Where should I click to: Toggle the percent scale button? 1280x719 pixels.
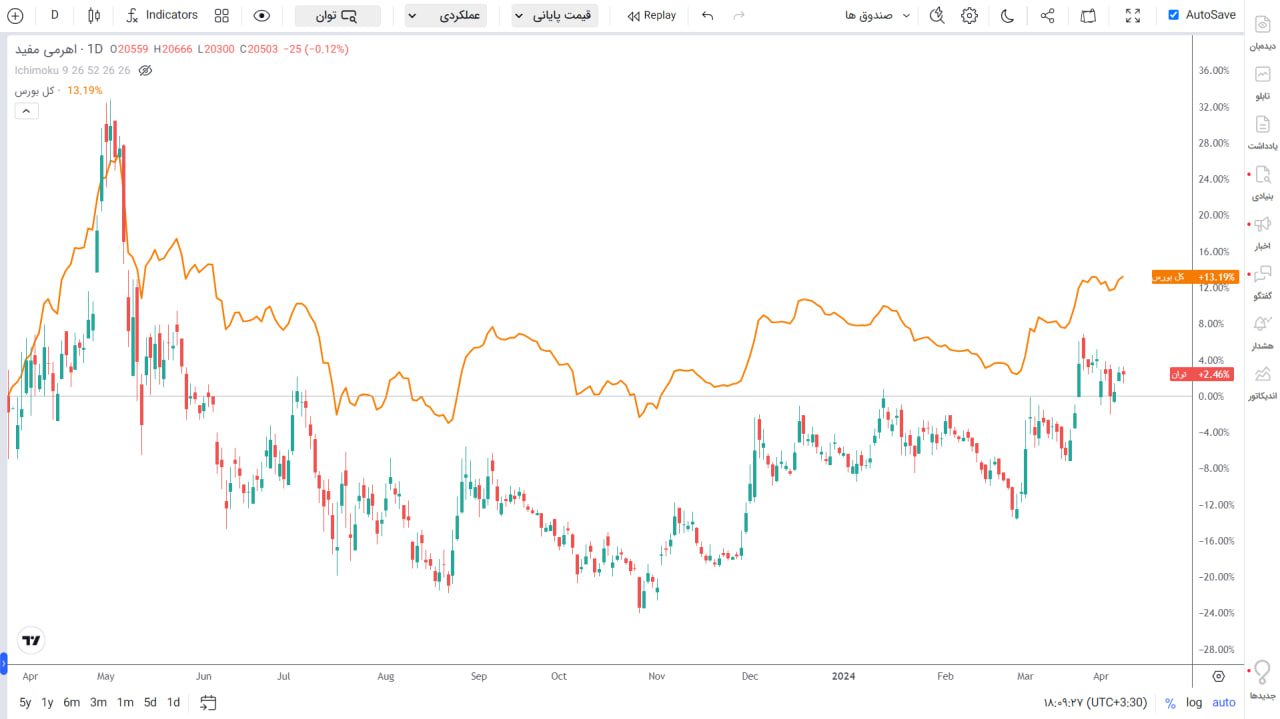(1170, 703)
